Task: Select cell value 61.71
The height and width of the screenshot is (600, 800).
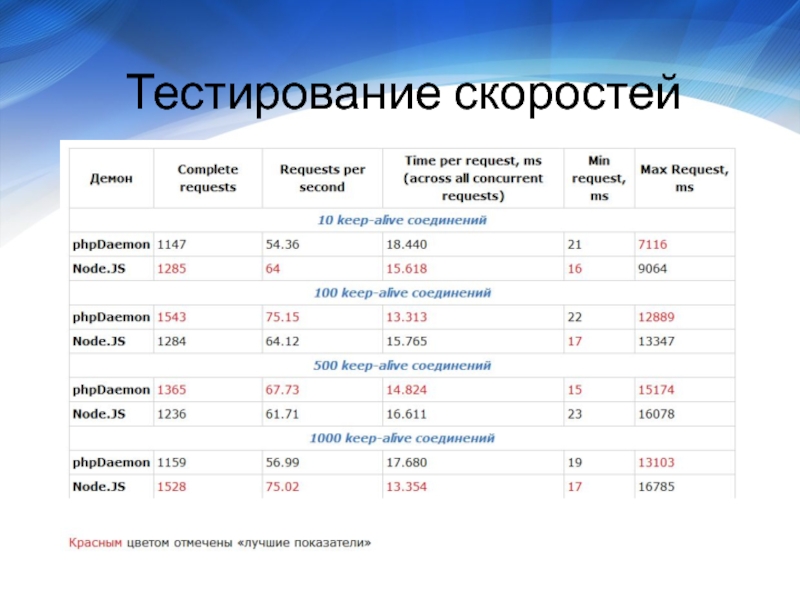Action: pos(282,414)
